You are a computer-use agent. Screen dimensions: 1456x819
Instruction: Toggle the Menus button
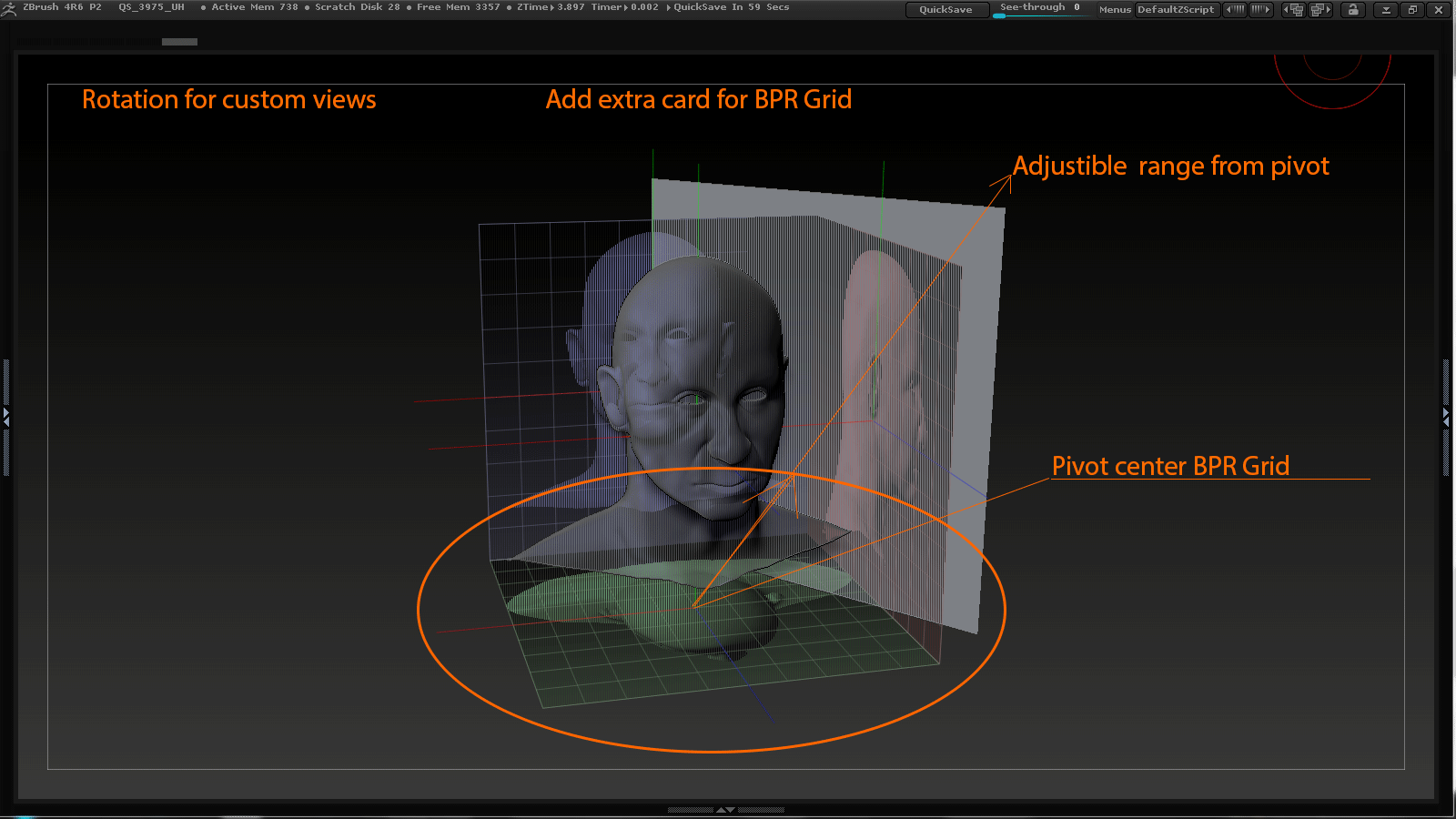point(1115,10)
